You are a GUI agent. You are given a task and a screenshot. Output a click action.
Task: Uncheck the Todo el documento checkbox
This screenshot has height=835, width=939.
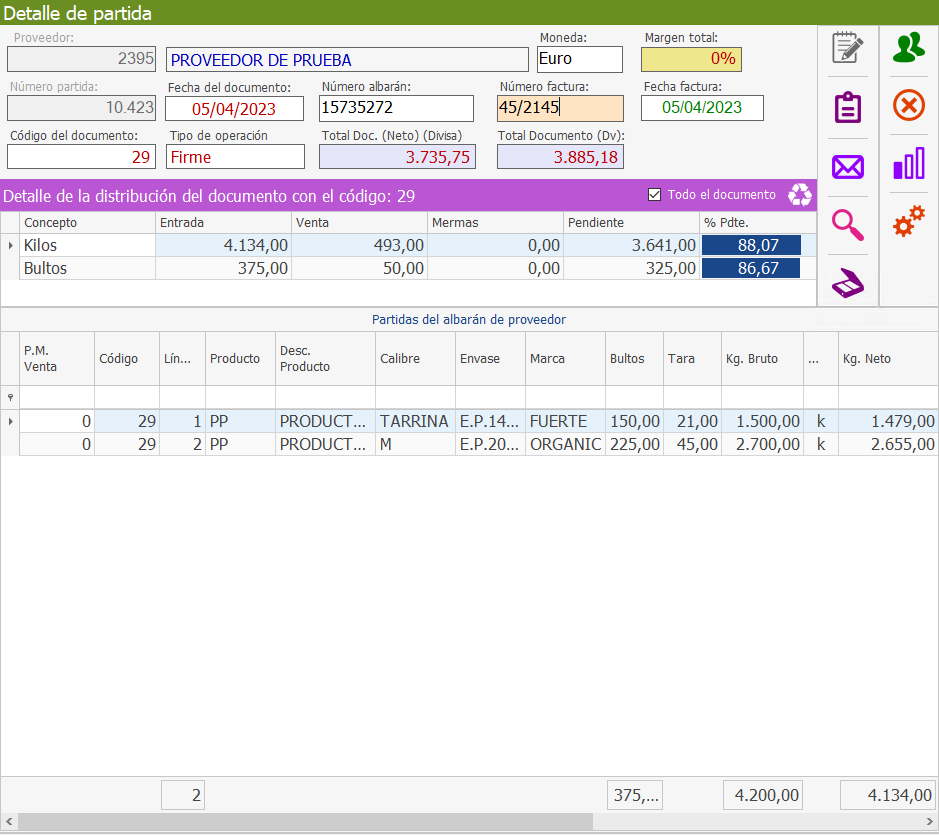[x=655, y=195]
